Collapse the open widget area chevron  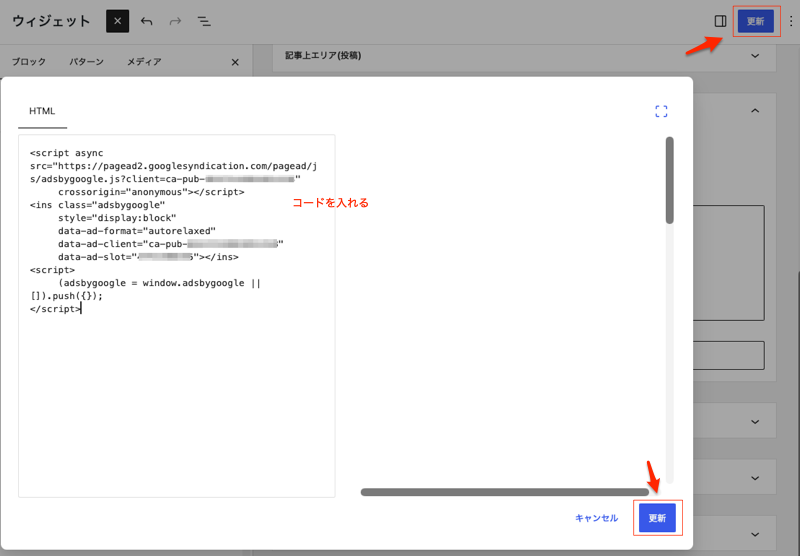[755, 111]
